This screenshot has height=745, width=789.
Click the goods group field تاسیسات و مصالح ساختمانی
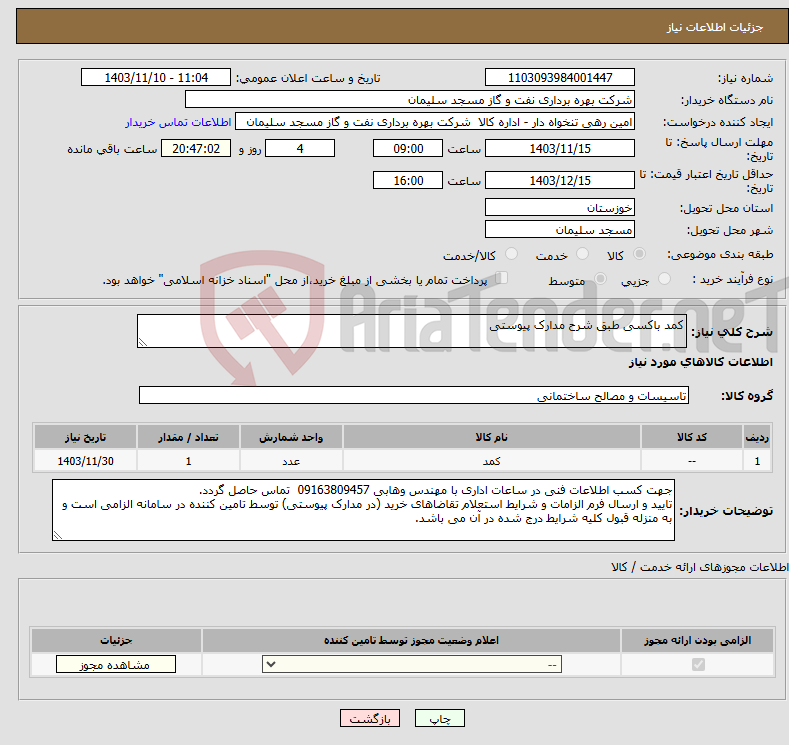coord(414,395)
